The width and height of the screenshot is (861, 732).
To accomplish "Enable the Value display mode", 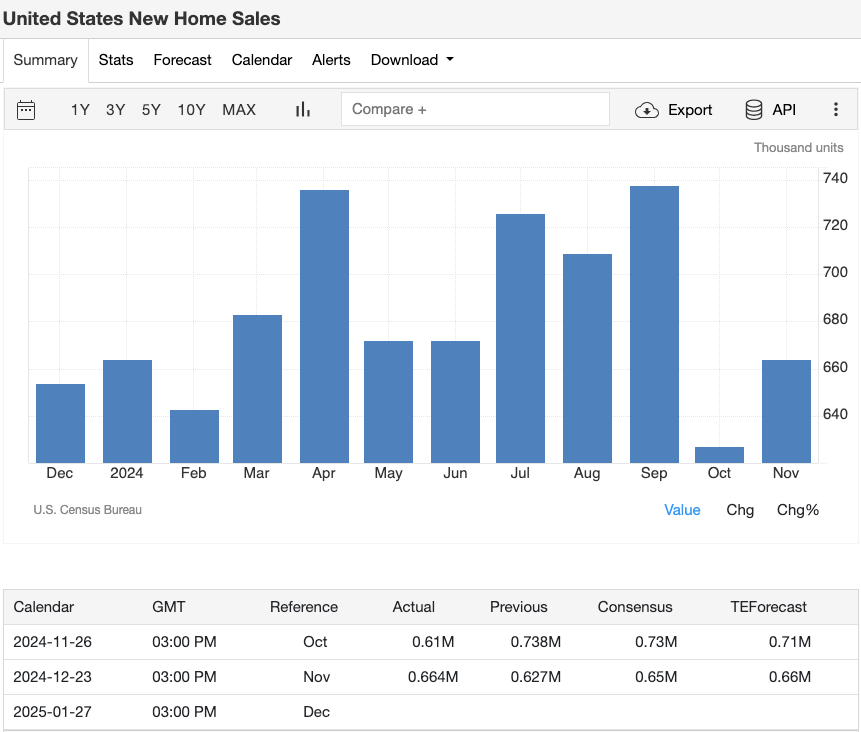I will pos(682,510).
